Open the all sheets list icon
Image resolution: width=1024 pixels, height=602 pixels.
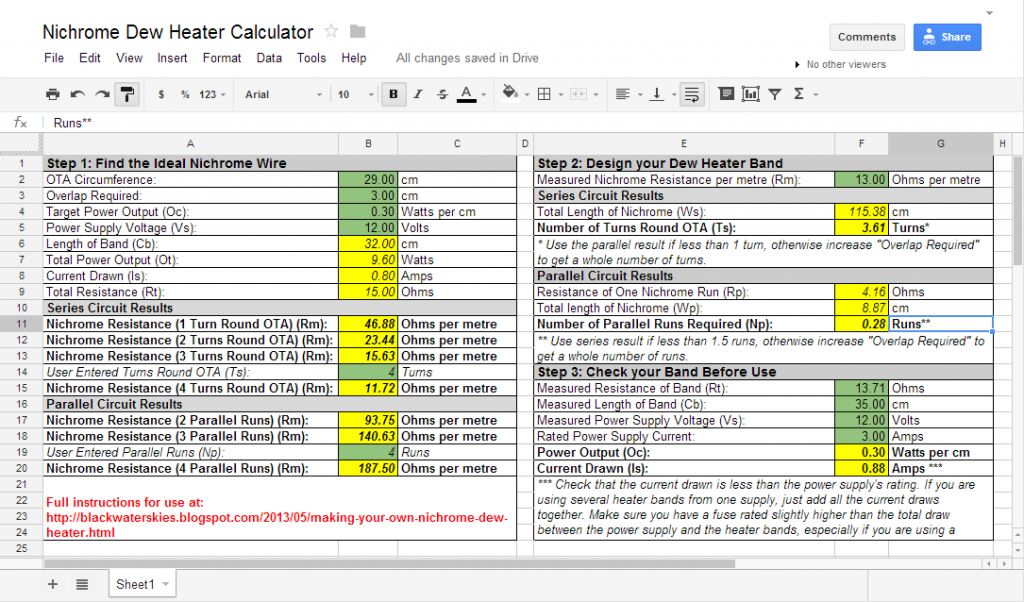coord(82,584)
